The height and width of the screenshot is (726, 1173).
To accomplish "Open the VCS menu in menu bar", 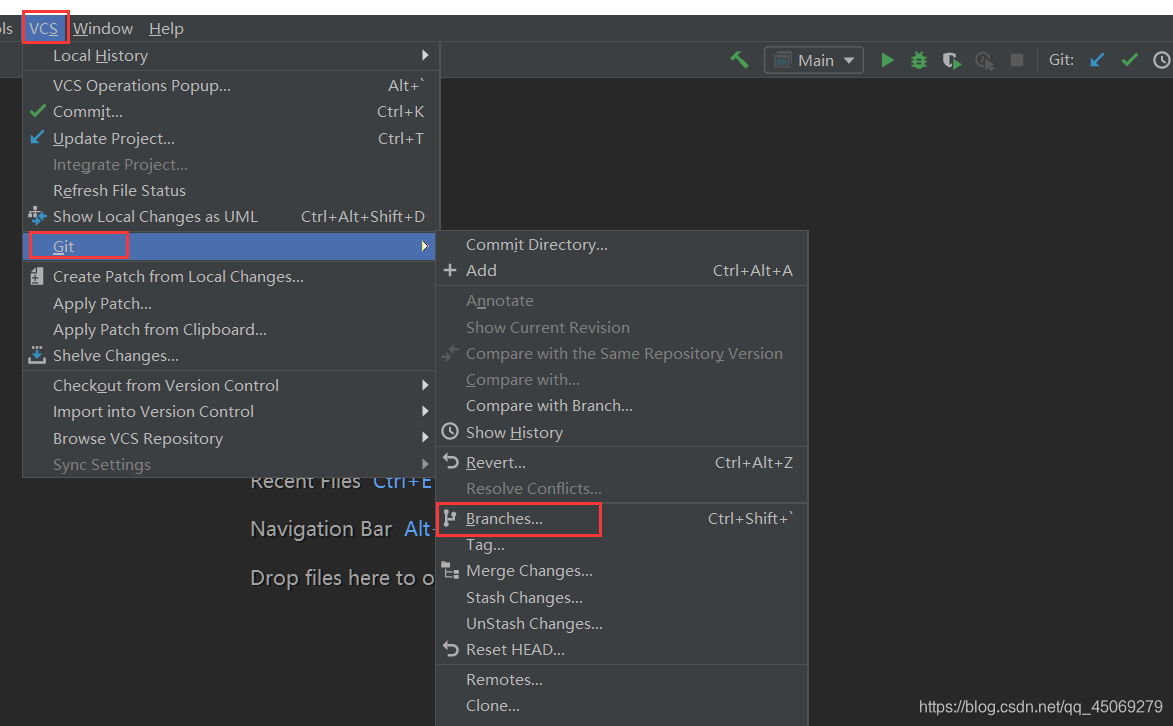I will point(43,28).
